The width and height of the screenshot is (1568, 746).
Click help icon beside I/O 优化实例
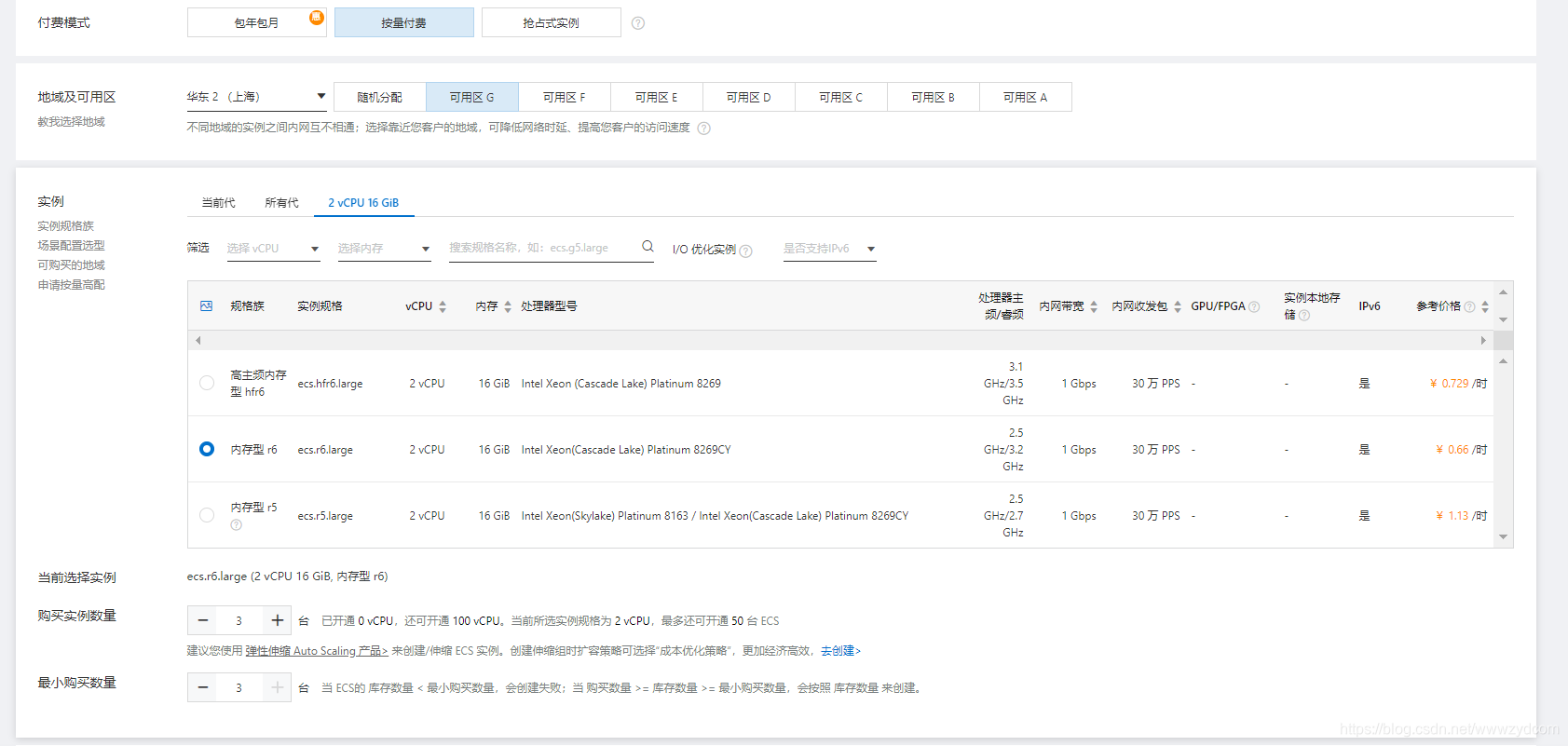pyautogui.click(x=746, y=251)
